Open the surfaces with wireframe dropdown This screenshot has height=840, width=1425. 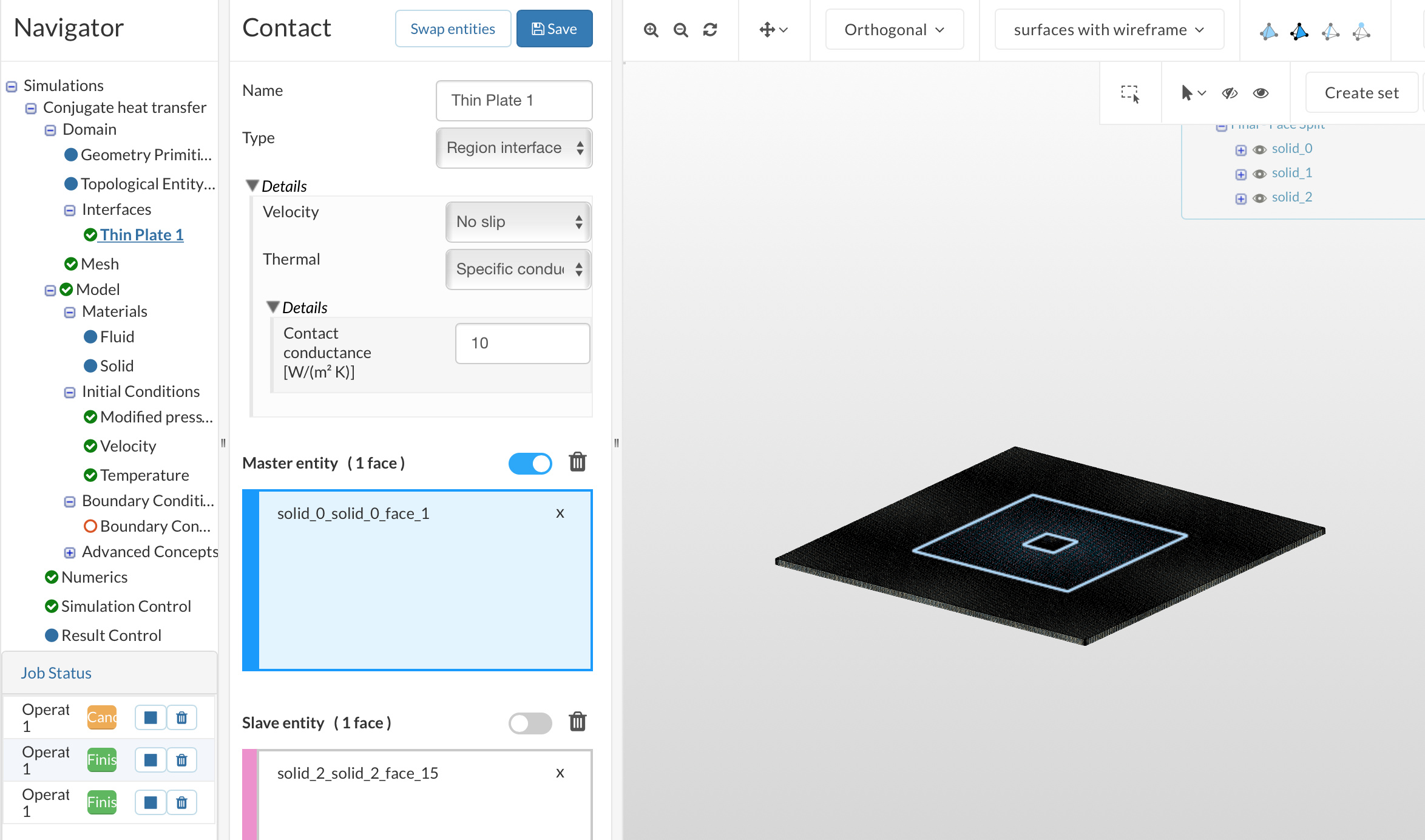1108,29
